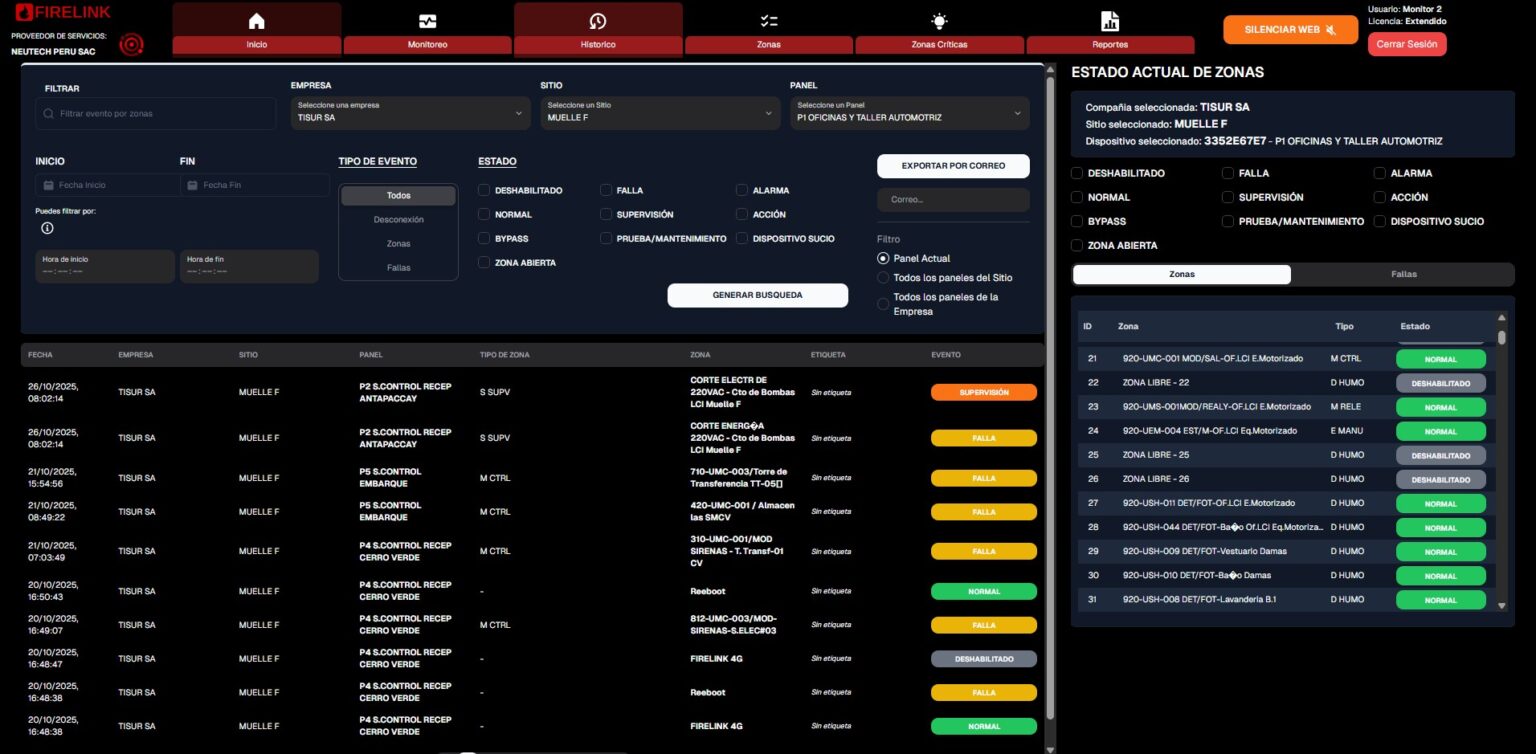Choose Desconexión in the Tipo de Evento list
The width and height of the screenshot is (1536, 754).
click(398, 219)
